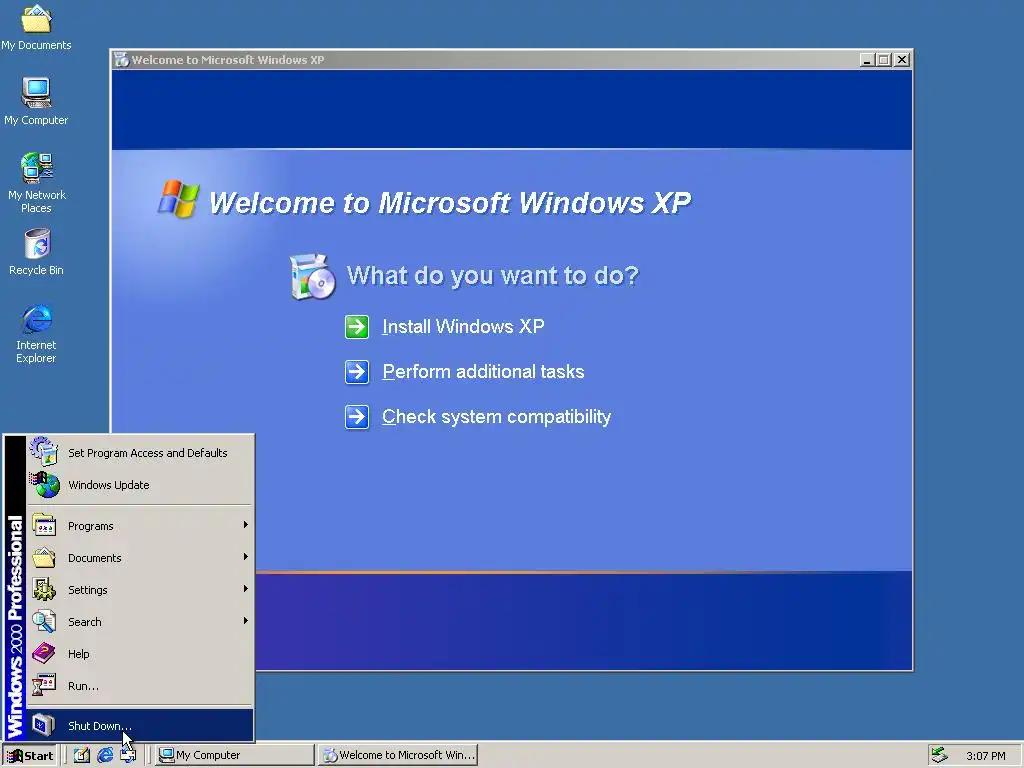Click the third quick launch icon
1024x768 pixels.
tap(128, 755)
